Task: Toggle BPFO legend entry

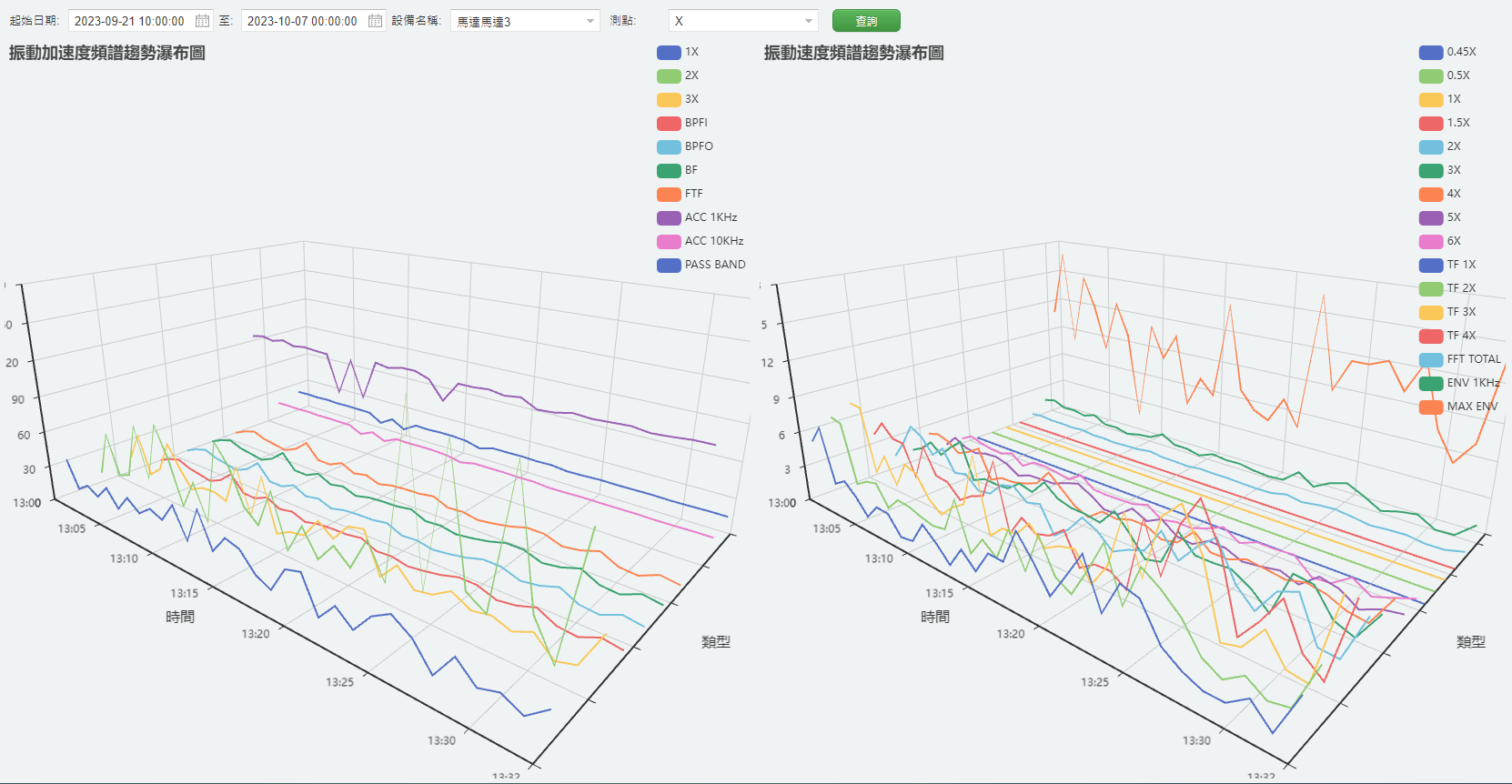Action: coord(685,146)
